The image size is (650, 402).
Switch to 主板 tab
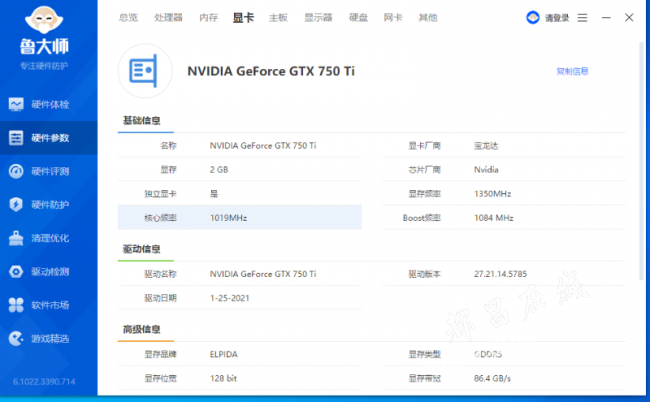pos(278,17)
